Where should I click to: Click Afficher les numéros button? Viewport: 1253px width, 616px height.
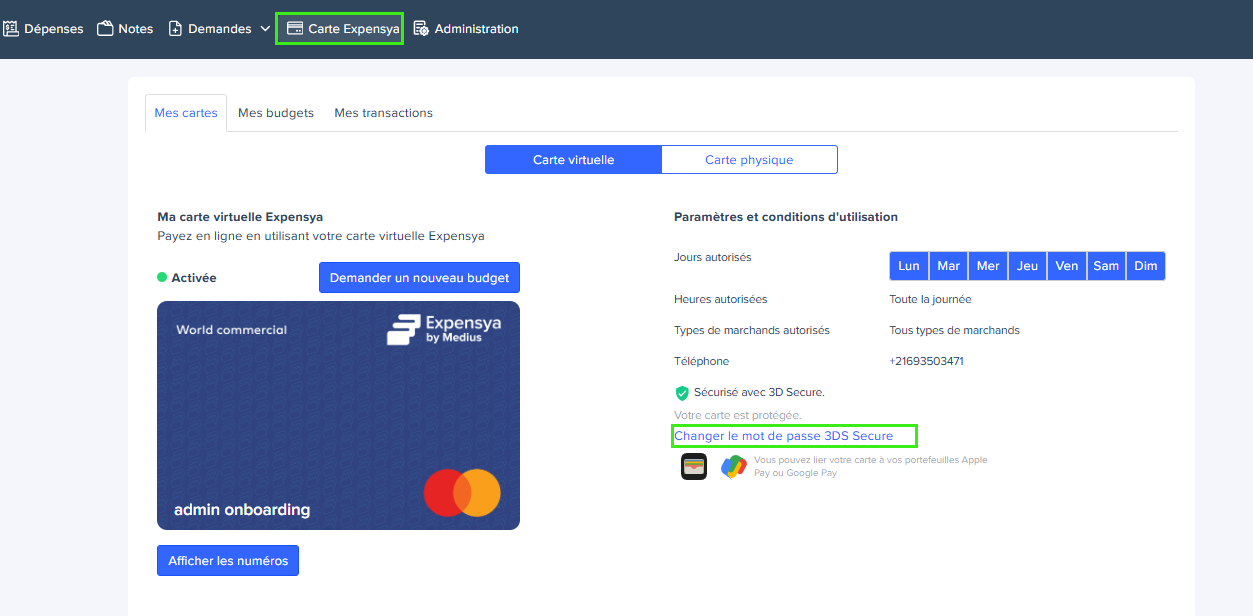coord(228,561)
